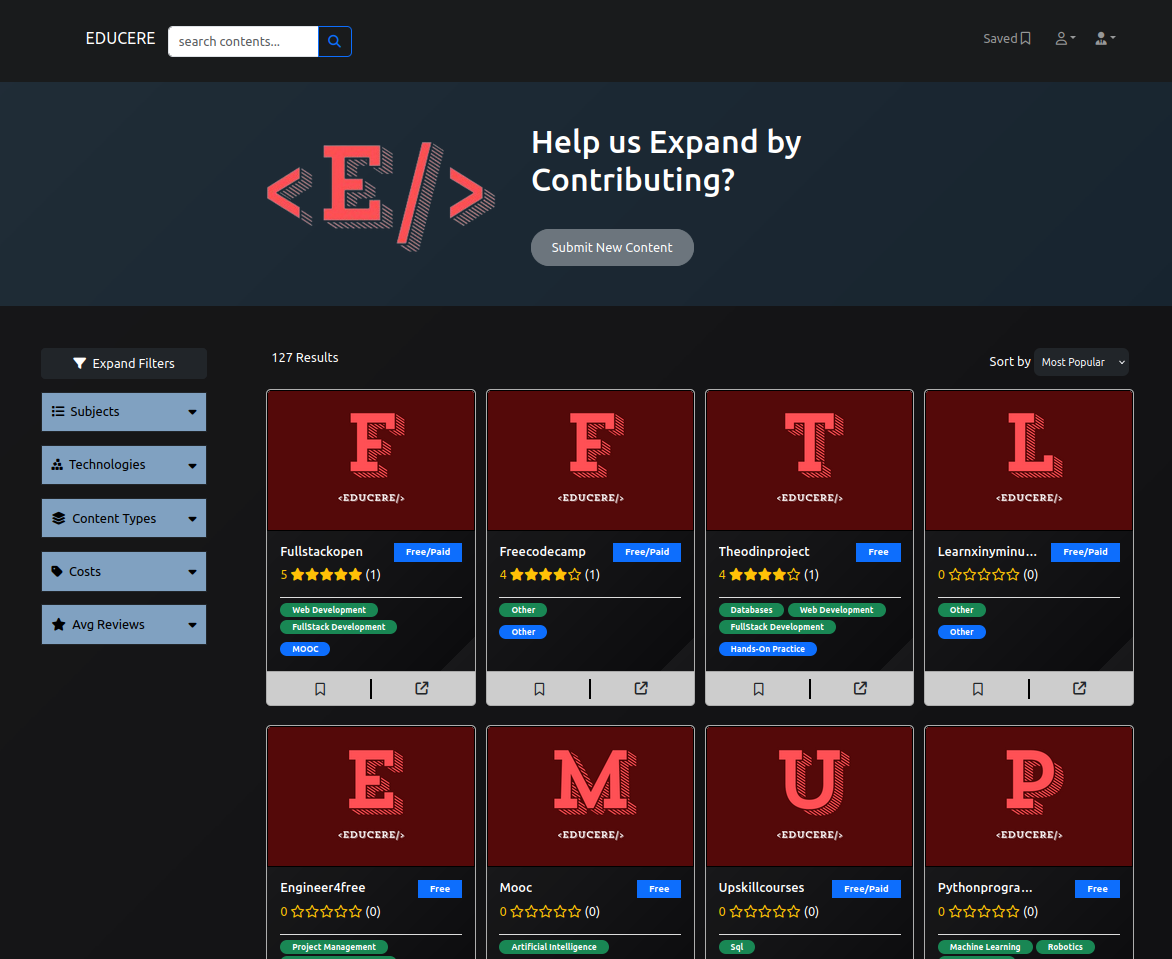The height and width of the screenshot is (959, 1172).
Task: Open Theodinproject external link icon
Action: (860, 688)
